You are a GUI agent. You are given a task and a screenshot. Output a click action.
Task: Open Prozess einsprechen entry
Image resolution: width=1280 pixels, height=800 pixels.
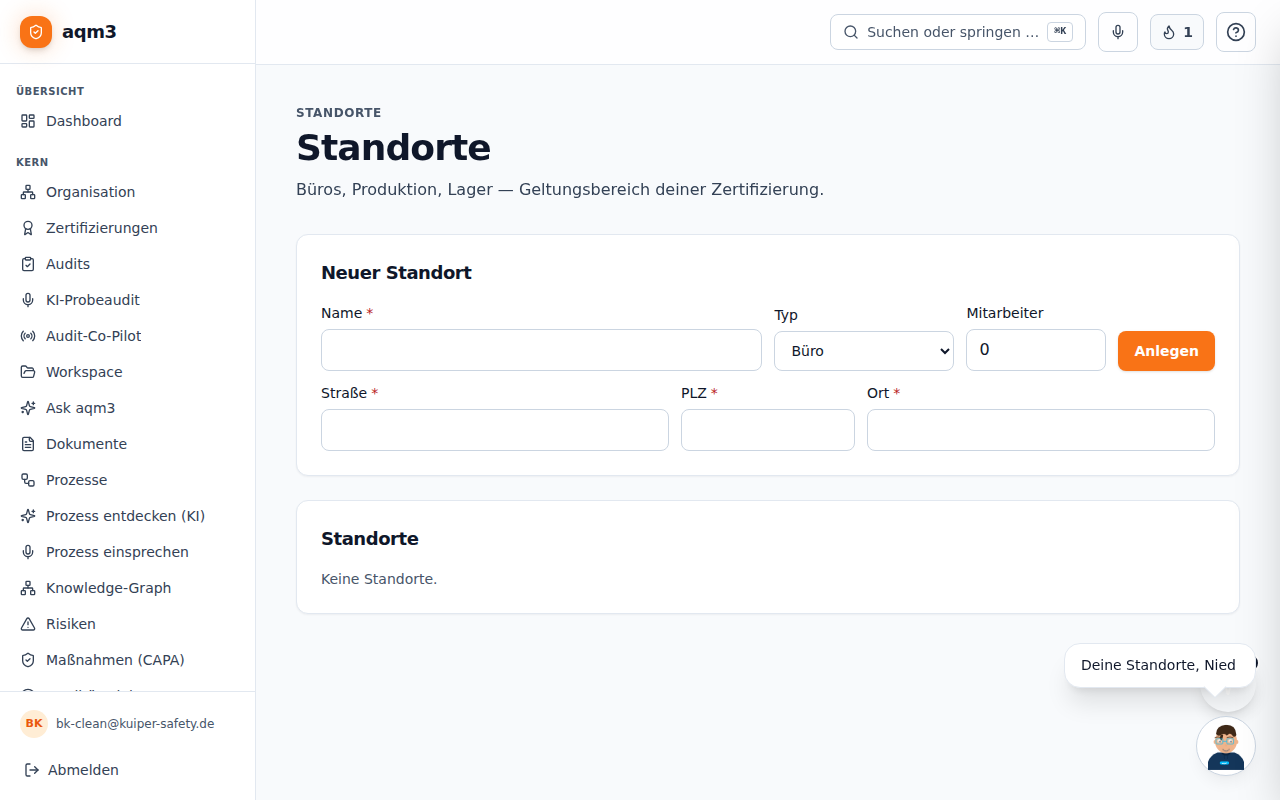127,552
